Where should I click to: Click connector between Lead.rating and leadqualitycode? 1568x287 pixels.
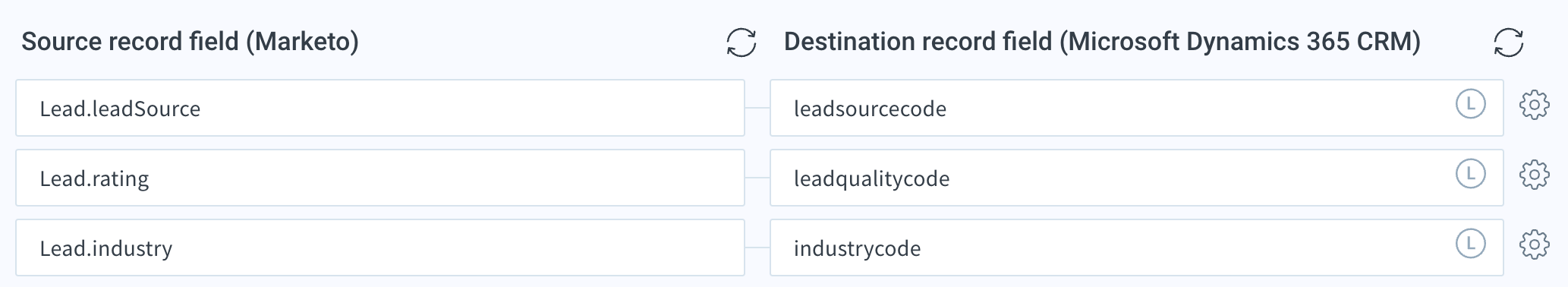[757, 178]
